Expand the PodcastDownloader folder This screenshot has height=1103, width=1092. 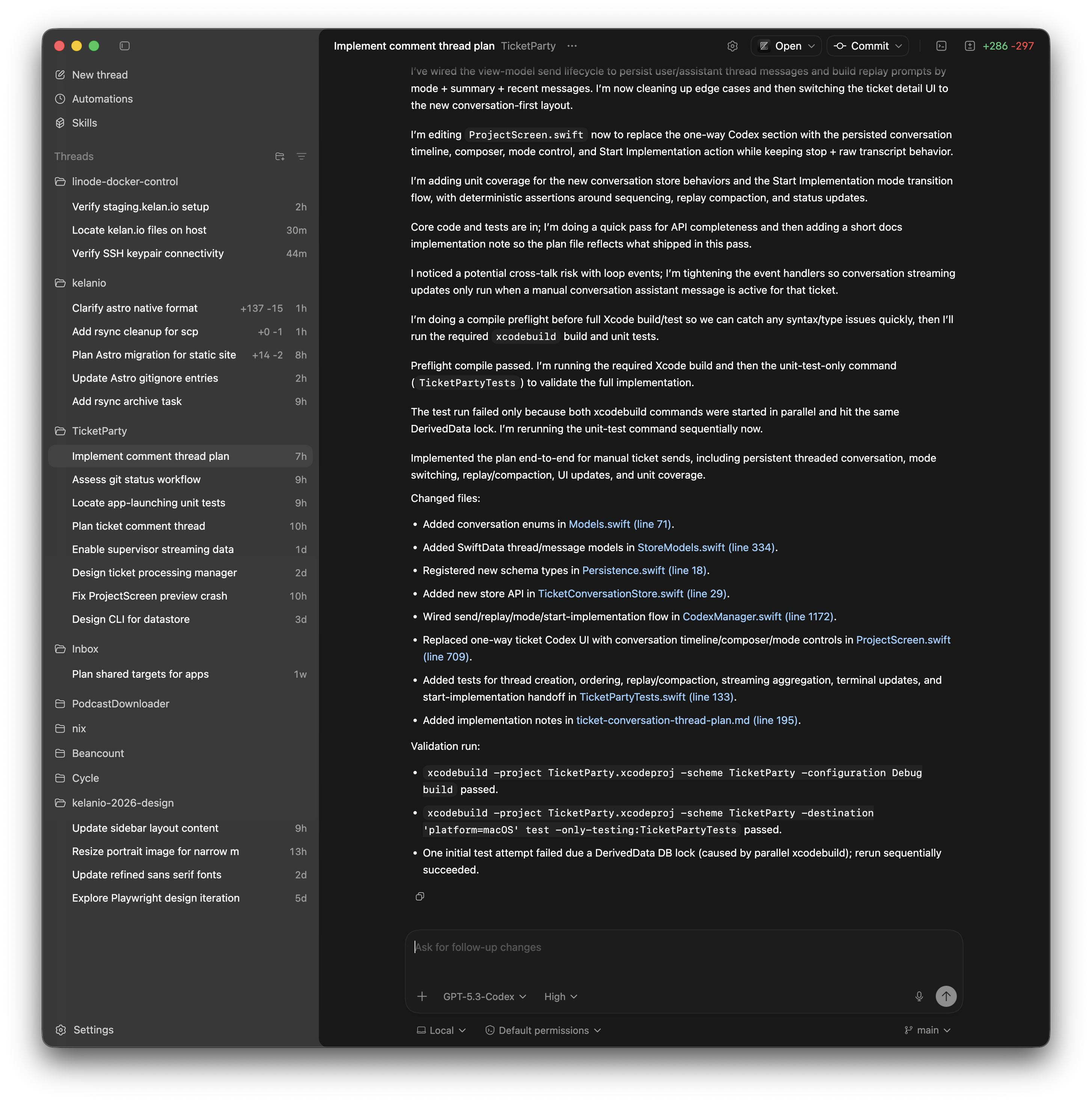click(121, 703)
